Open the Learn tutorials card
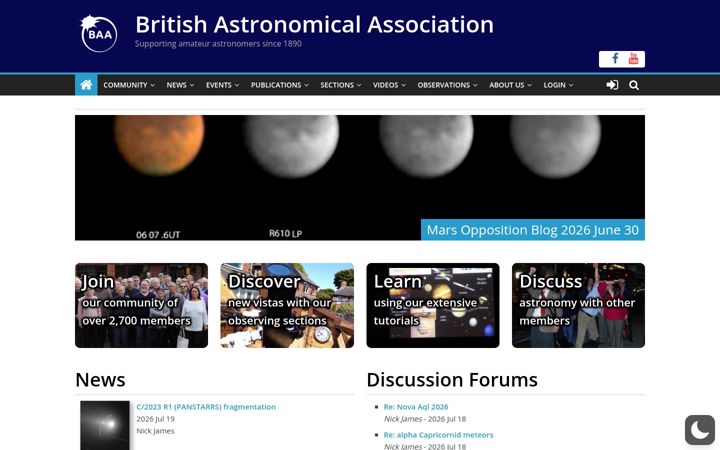Image resolution: width=720 pixels, height=450 pixels. 433,305
